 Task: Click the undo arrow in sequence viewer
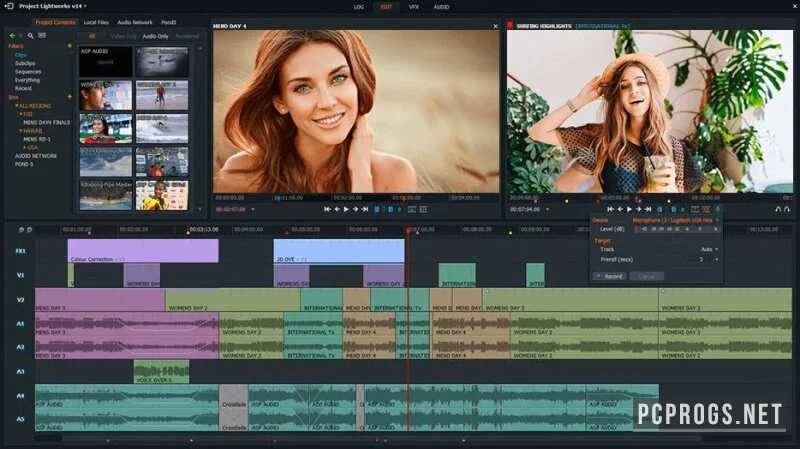778,209
